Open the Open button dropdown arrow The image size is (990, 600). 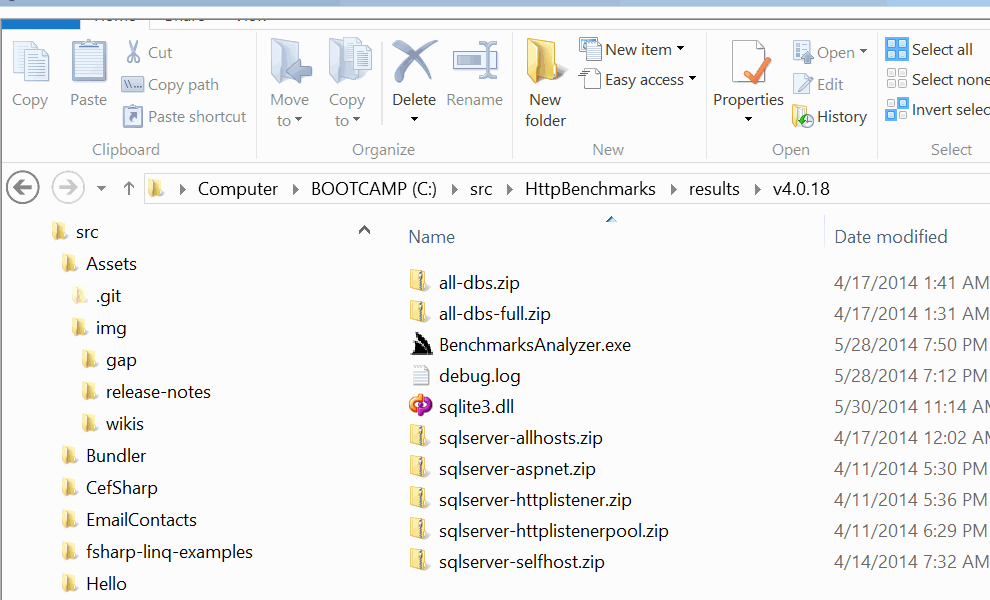[x=863, y=52]
